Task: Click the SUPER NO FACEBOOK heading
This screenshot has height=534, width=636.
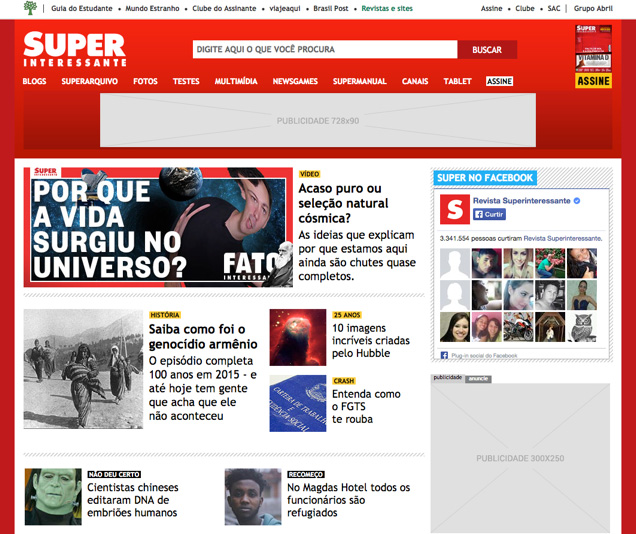Action: point(485,178)
